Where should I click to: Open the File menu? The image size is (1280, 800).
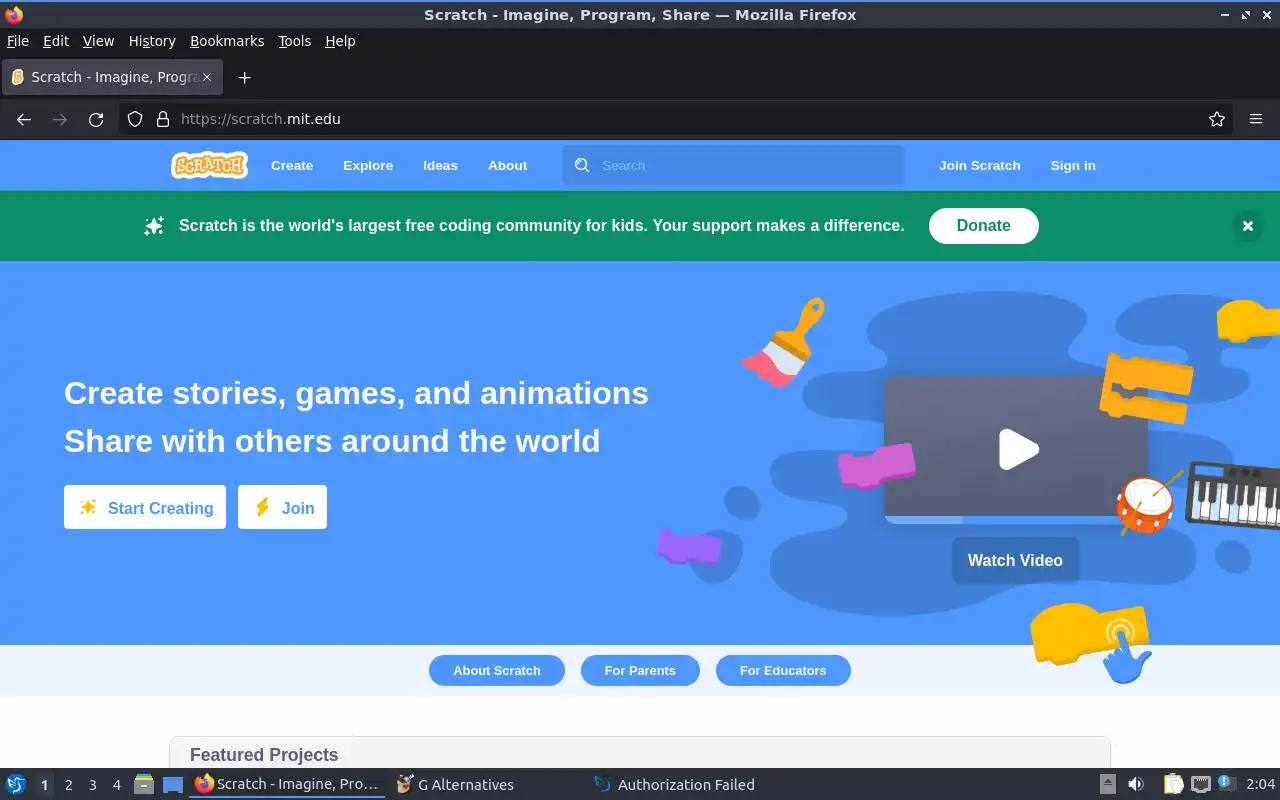[x=18, y=41]
